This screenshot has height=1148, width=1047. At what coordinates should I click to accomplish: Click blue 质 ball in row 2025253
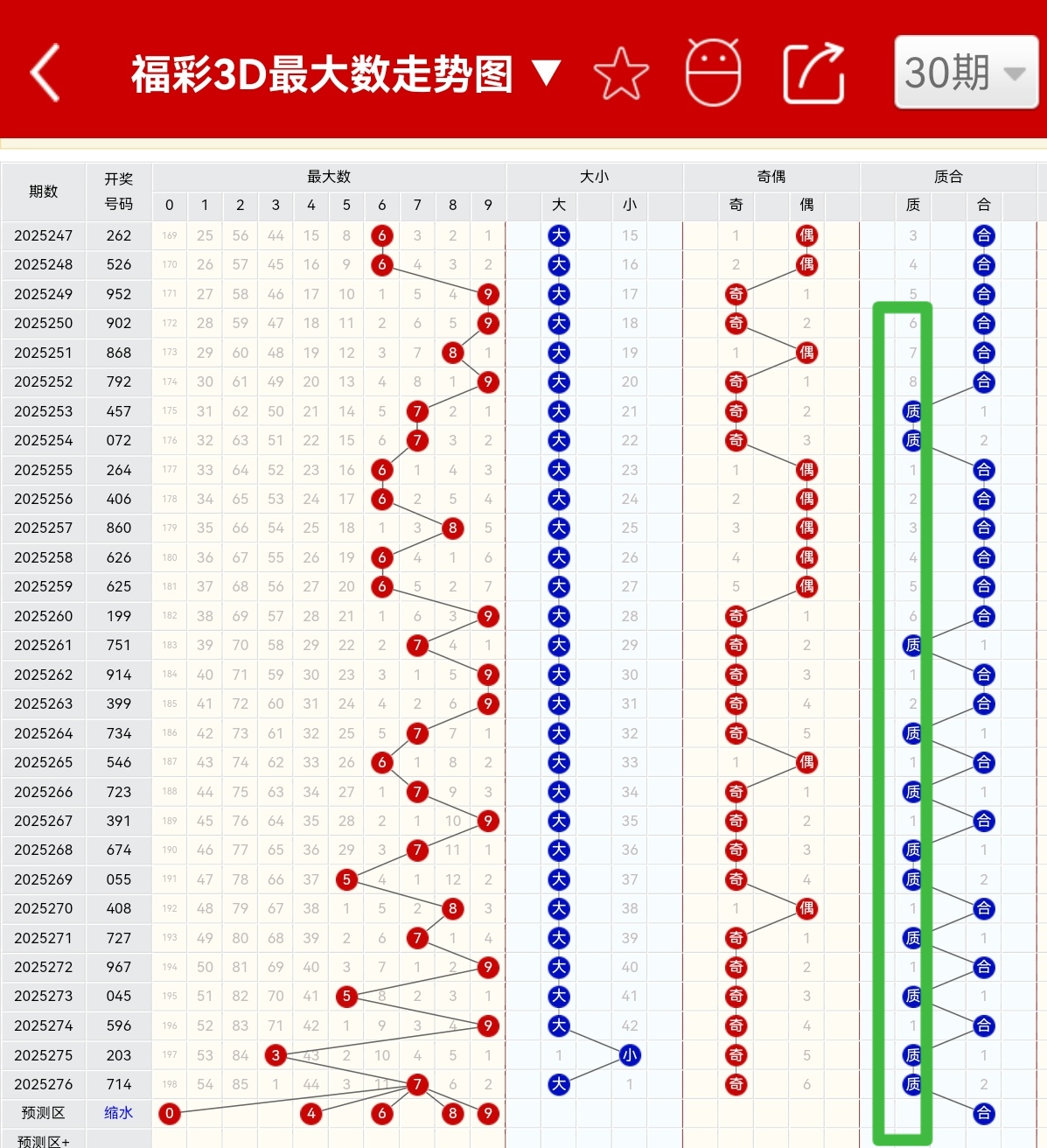(x=913, y=411)
